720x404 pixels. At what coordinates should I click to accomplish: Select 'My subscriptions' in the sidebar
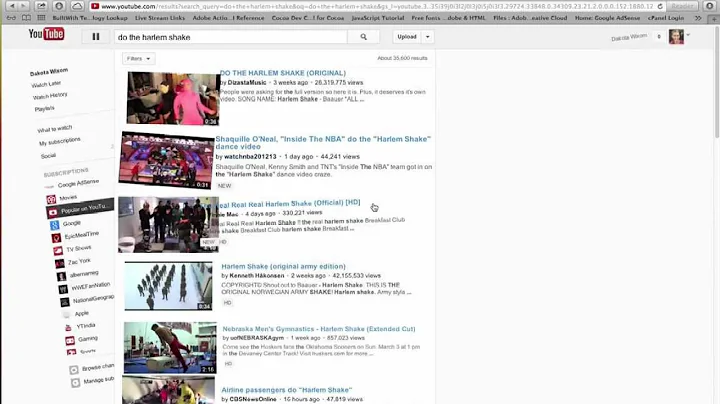[x=60, y=141]
